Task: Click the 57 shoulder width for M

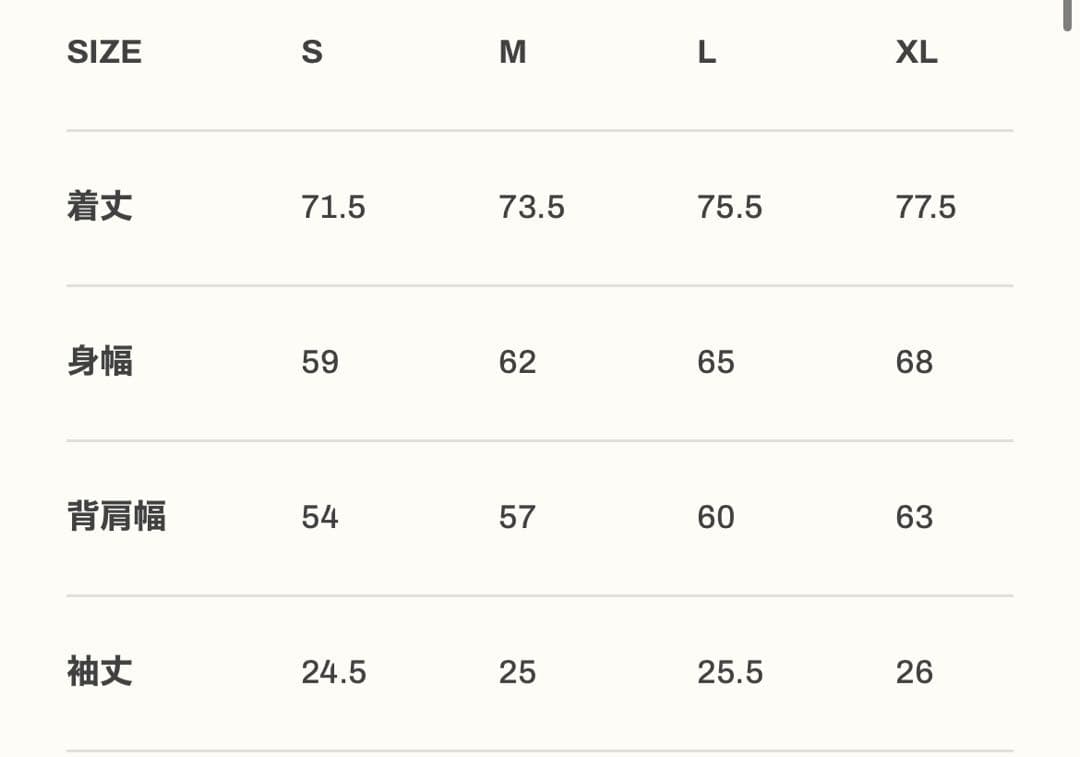Action: (x=517, y=517)
